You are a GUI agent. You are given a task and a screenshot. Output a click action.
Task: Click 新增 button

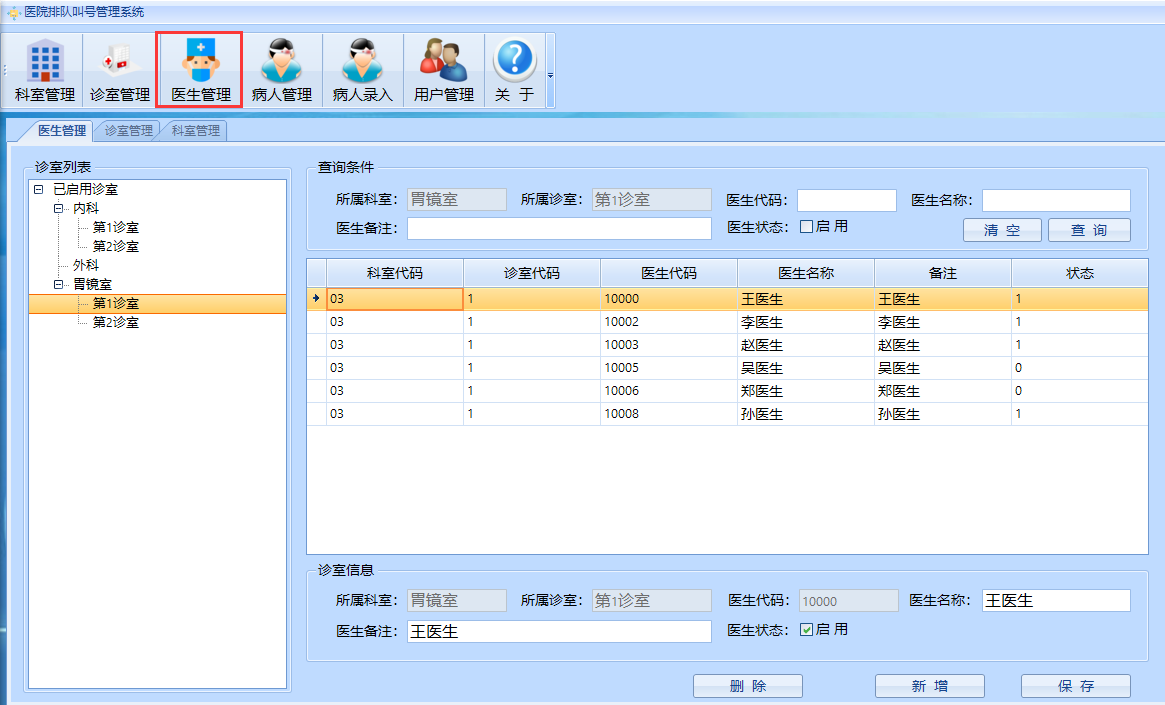pyautogui.click(x=929, y=686)
